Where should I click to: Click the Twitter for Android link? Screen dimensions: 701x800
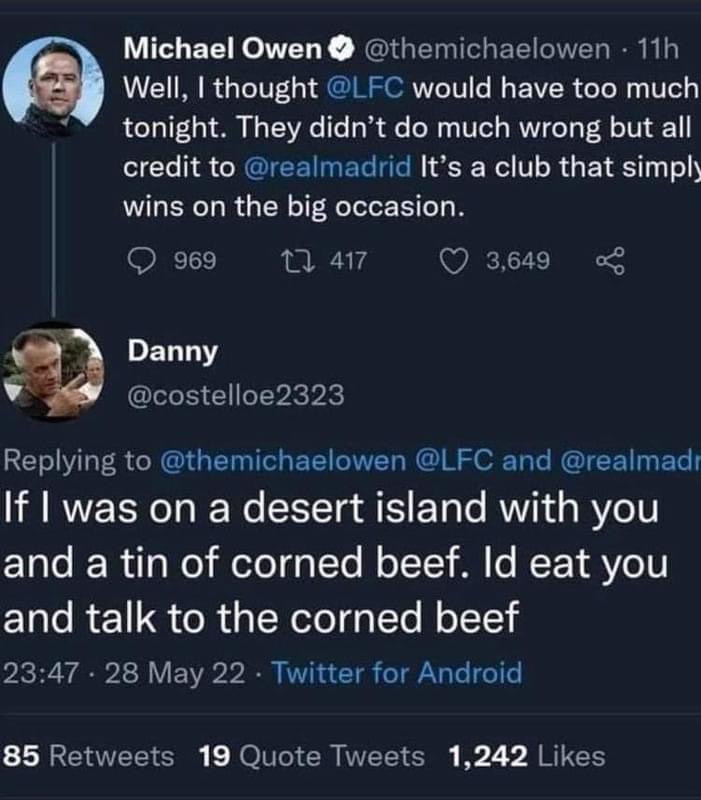click(397, 673)
